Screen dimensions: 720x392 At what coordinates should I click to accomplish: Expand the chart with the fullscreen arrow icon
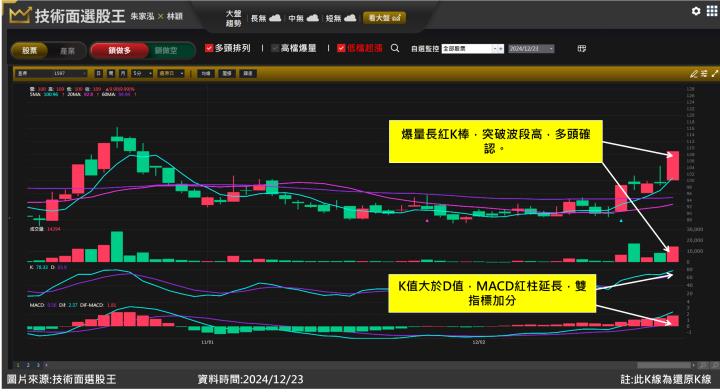point(714,73)
